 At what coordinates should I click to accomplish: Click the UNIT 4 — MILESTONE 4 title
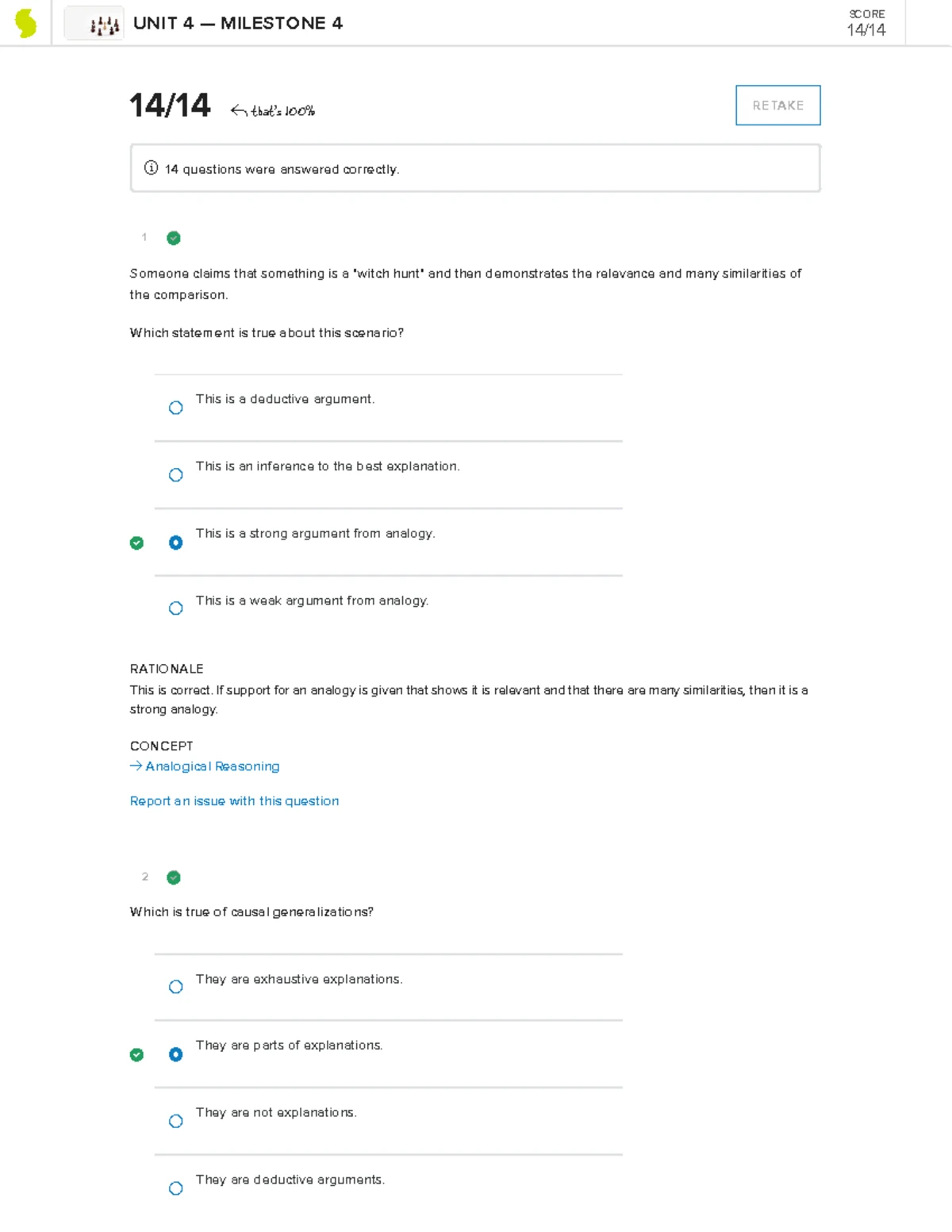click(x=237, y=23)
